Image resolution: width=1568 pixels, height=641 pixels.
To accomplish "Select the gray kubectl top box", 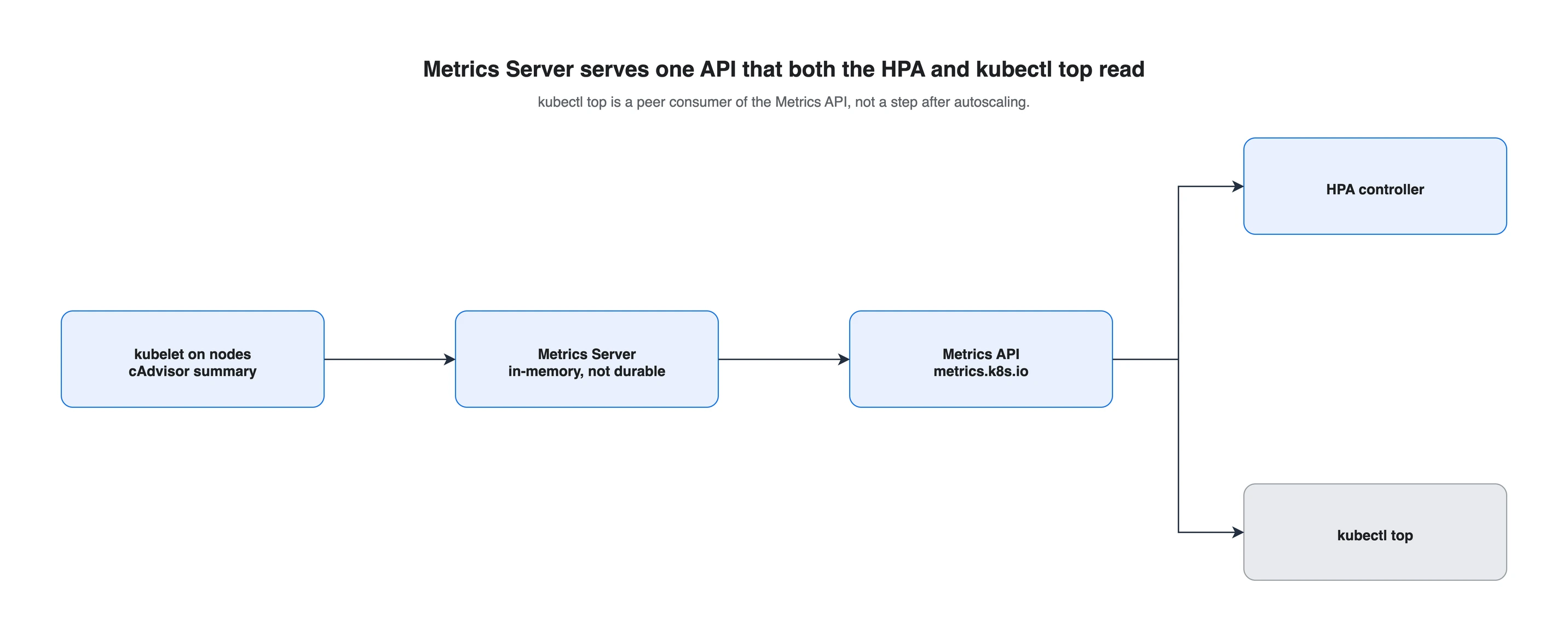I will [x=1375, y=532].
